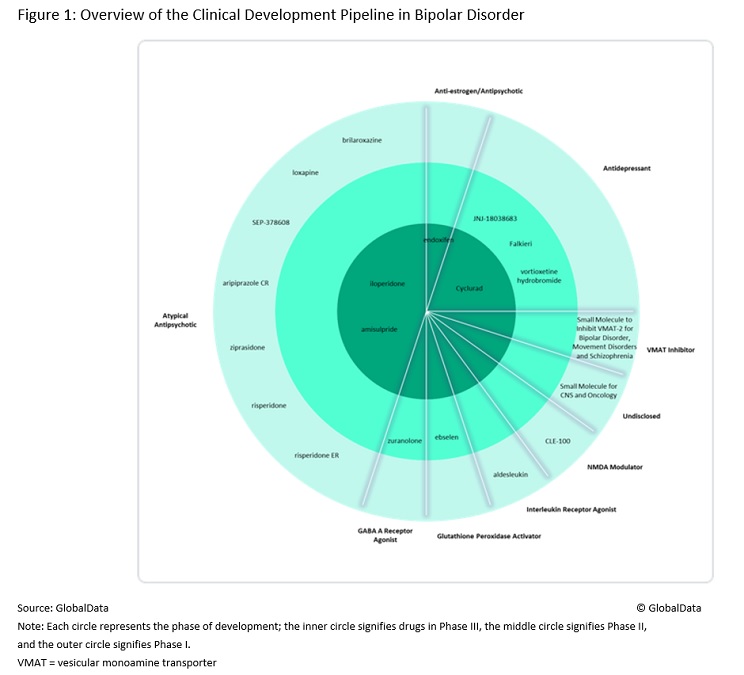Select loxapine in the outer ring
744x675 pixels.
(305, 173)
